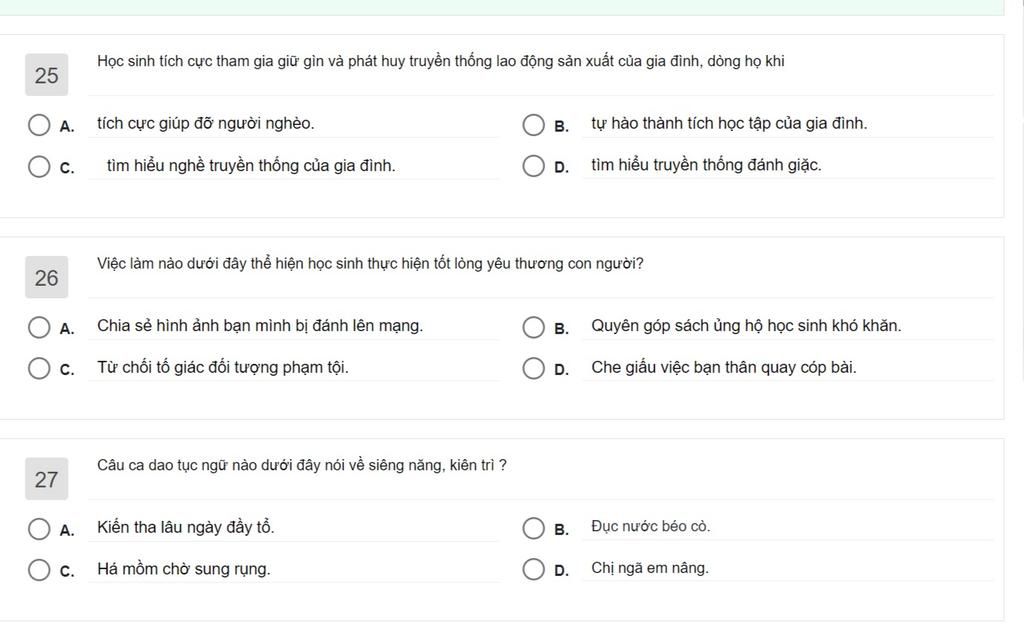The height and width of the screenshot is (637, 1024).
Task: Click question number 26 badge
Action: (x=46, y=277)
